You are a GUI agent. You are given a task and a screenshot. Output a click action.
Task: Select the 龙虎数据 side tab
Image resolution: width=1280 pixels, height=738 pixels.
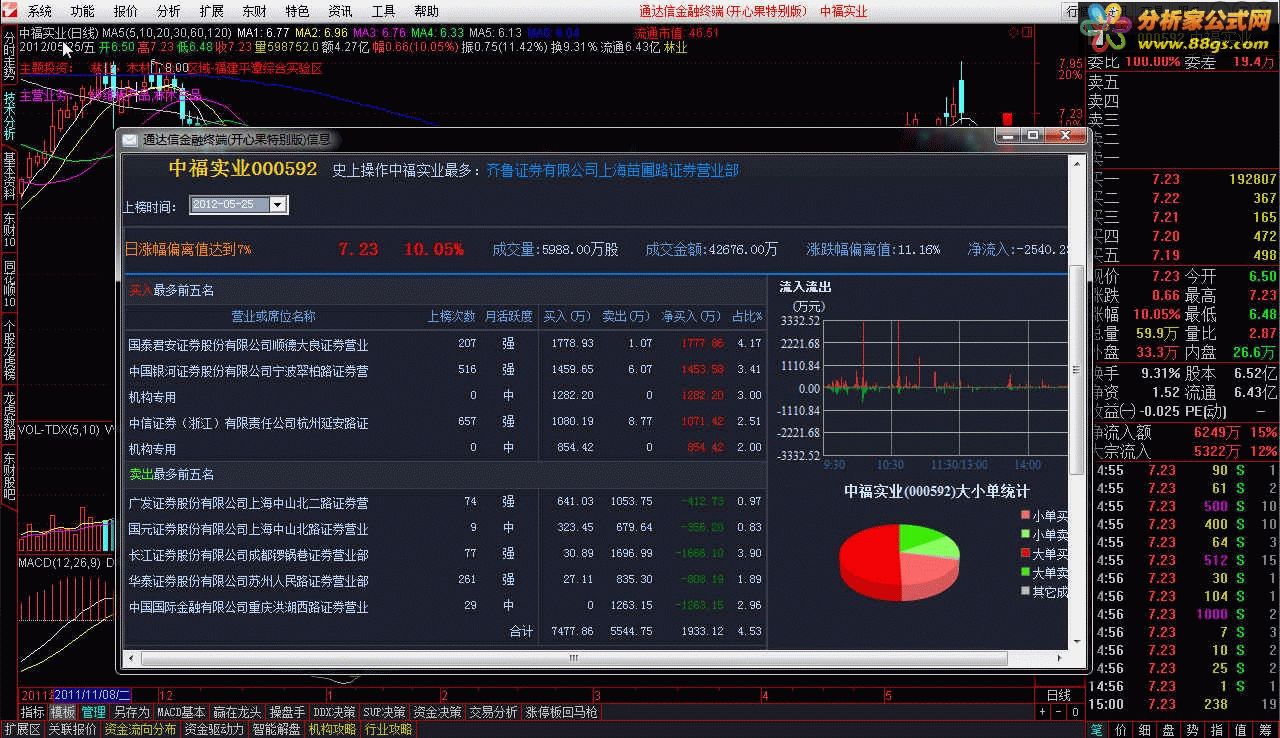[9, 416]
